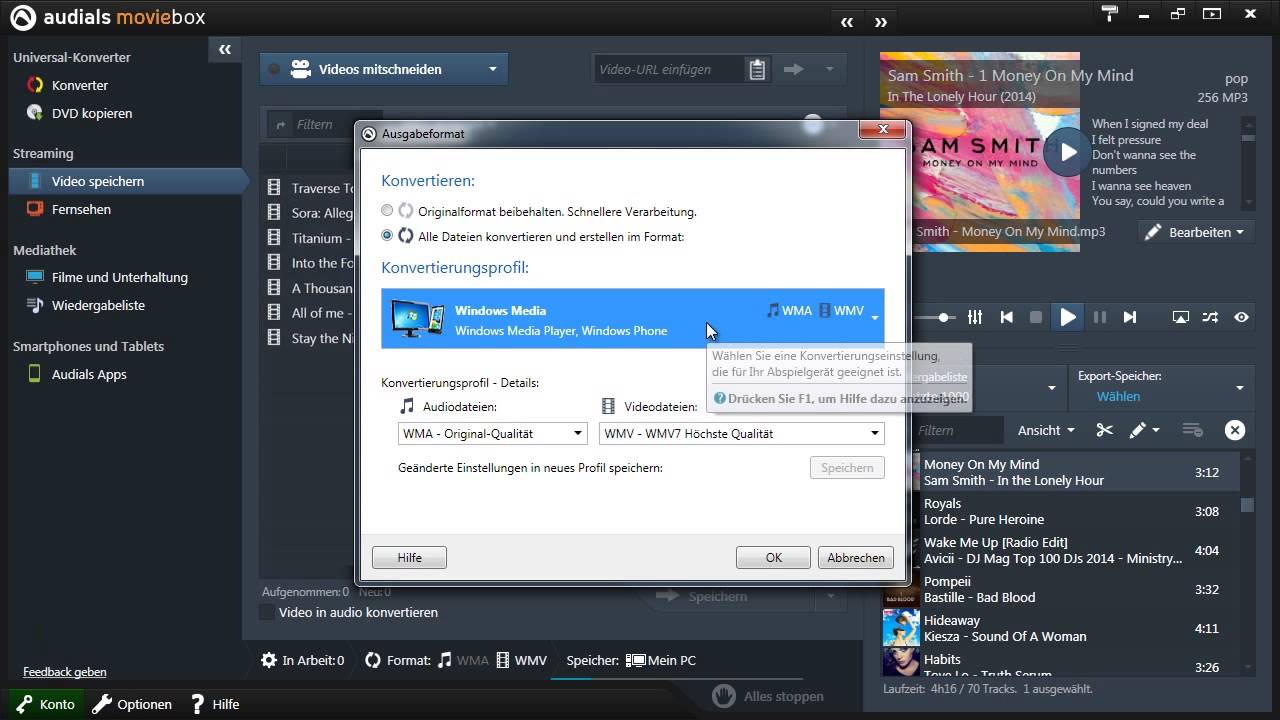Screen dimensions: 1280x720
Task: Select the All of me video row
Action: point(310,313)
